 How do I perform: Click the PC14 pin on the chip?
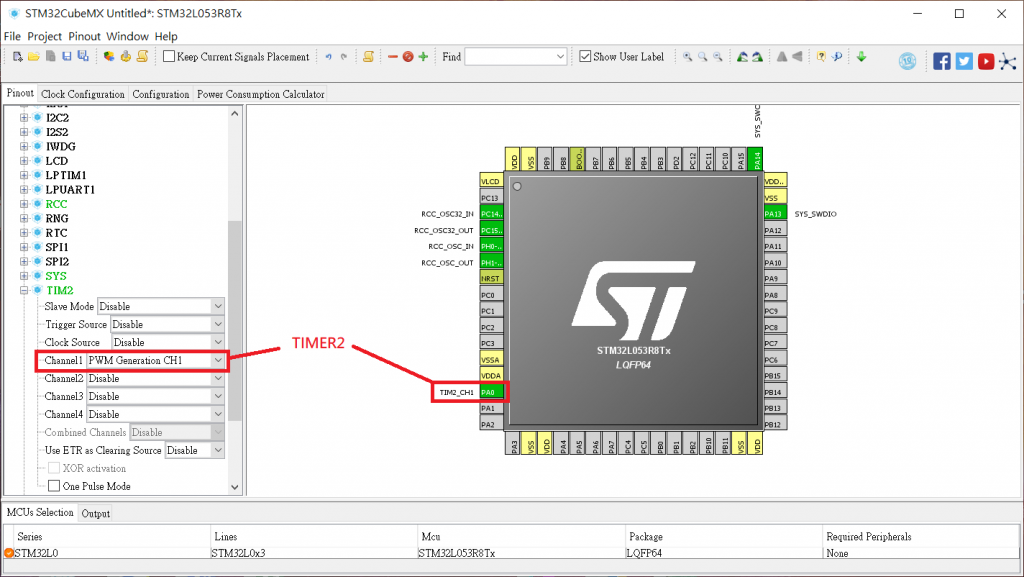click(491, 213)
